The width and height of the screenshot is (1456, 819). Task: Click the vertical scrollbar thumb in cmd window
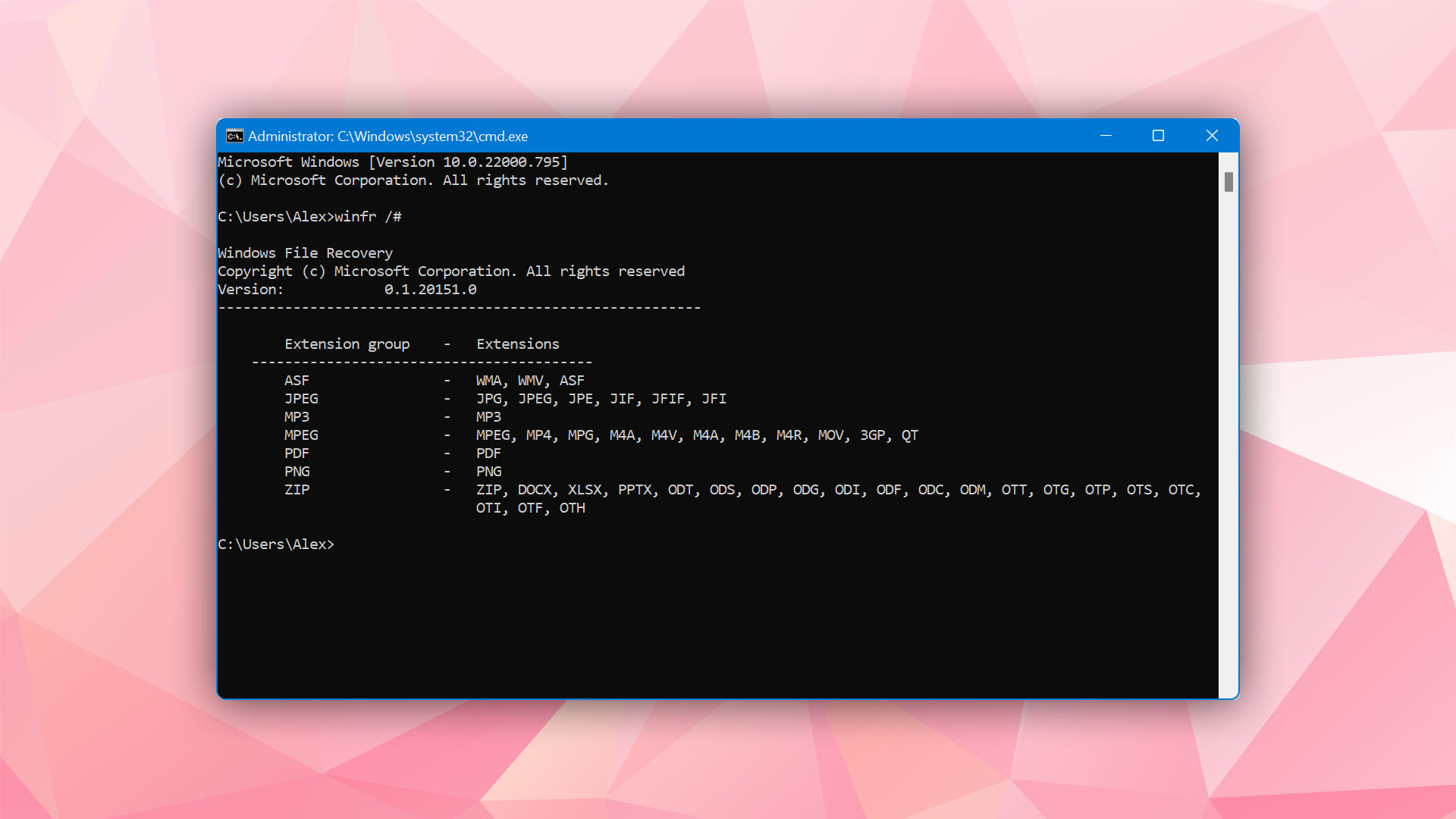click(1228, 182)
